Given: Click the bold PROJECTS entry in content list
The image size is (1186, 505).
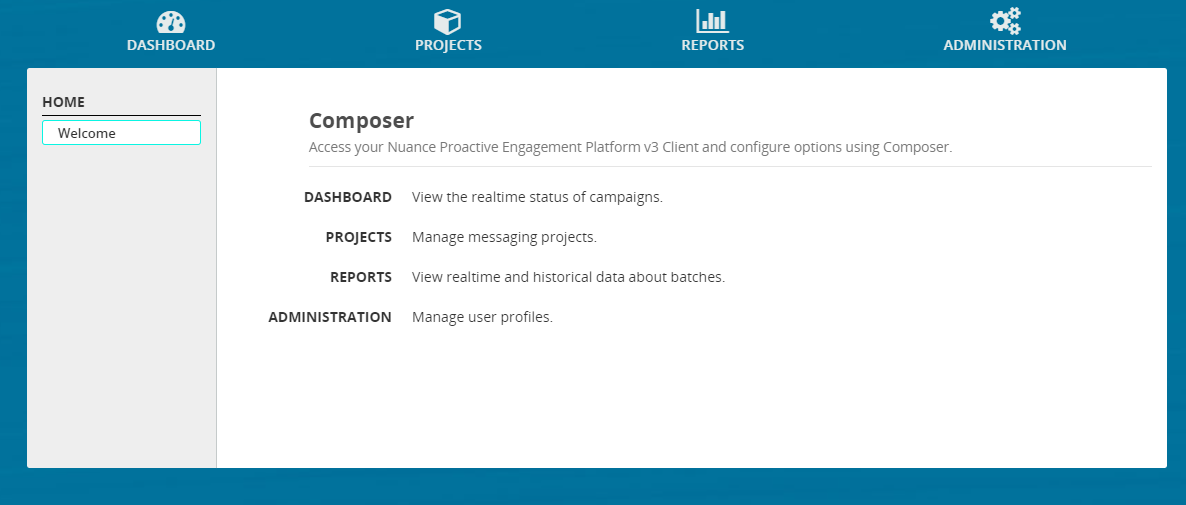Looking at the screenshot, I should (358, 237).
